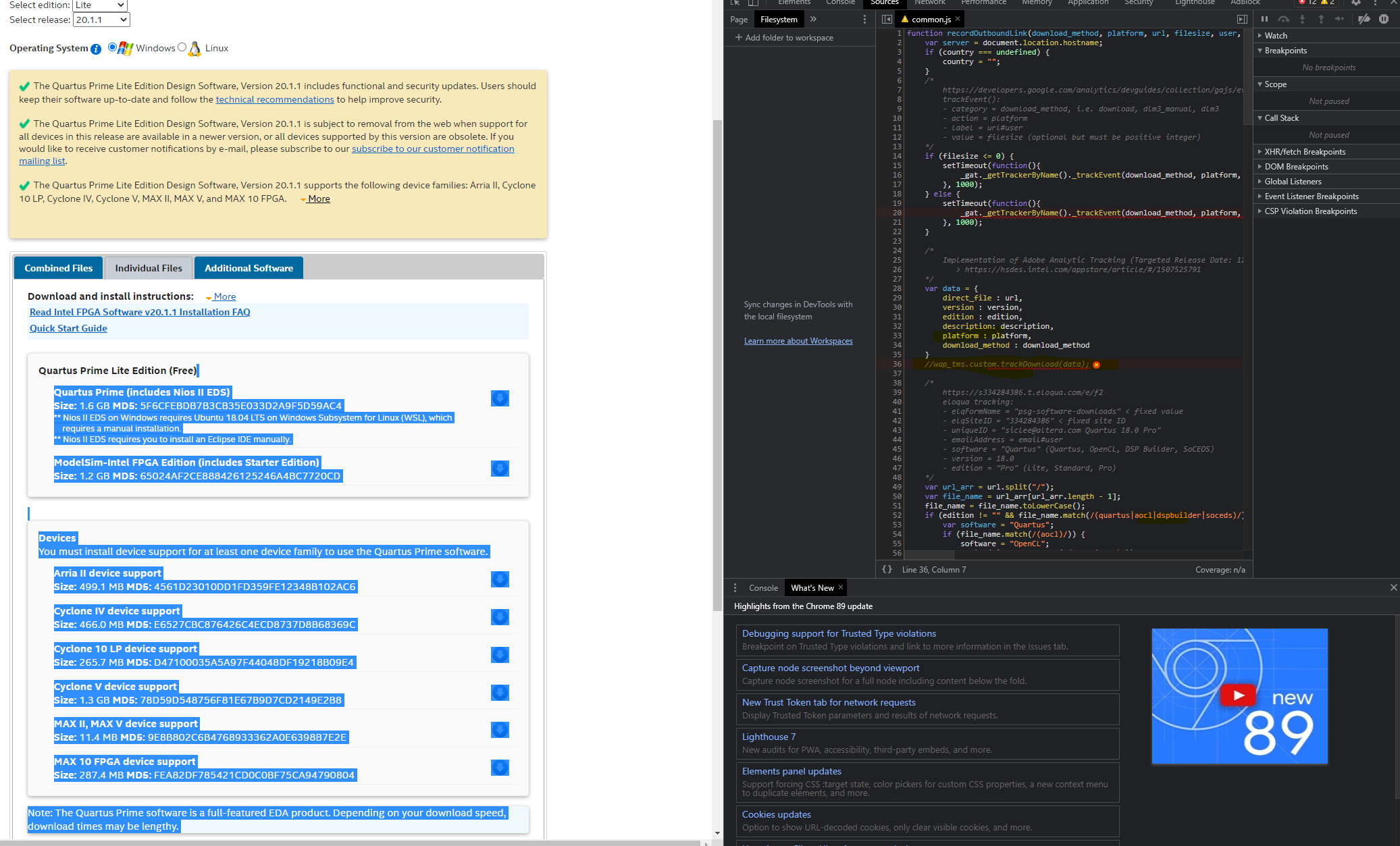
Task: Switch to Console drawer tab
Action: tap(763, 588)
